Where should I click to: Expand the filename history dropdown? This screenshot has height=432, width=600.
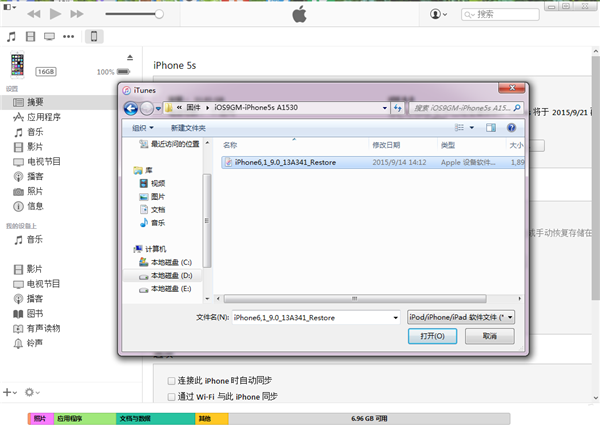396,318
